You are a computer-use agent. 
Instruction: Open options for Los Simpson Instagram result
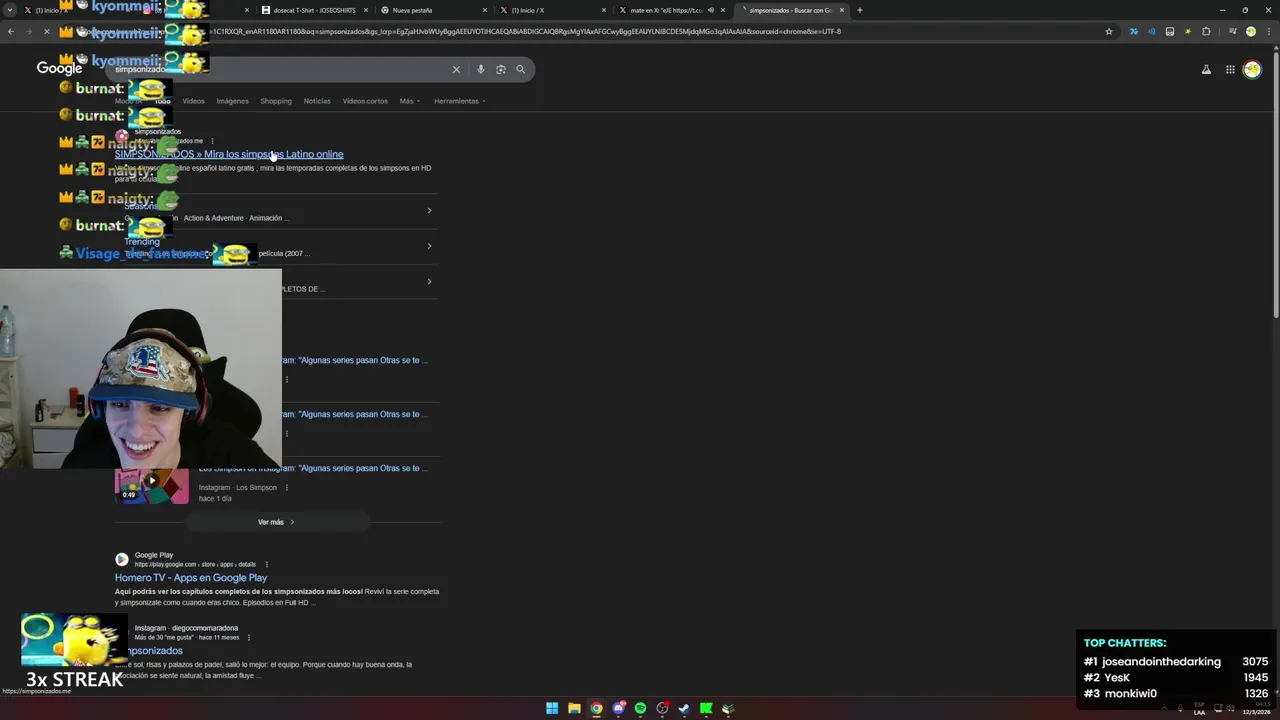pos(286,487)
